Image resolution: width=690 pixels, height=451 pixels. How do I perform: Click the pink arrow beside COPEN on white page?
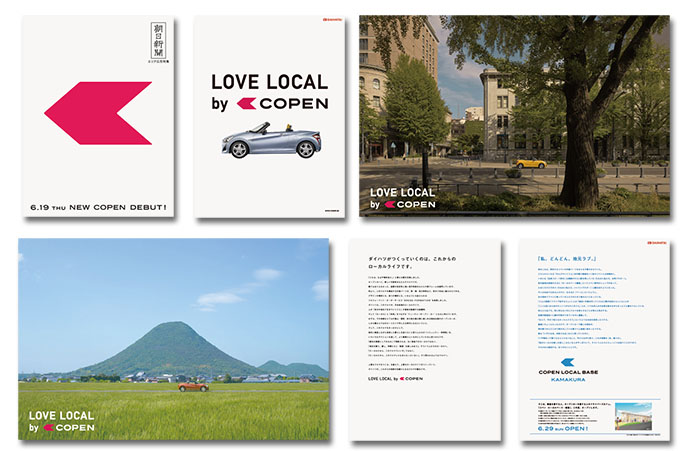tap(246, 103)
